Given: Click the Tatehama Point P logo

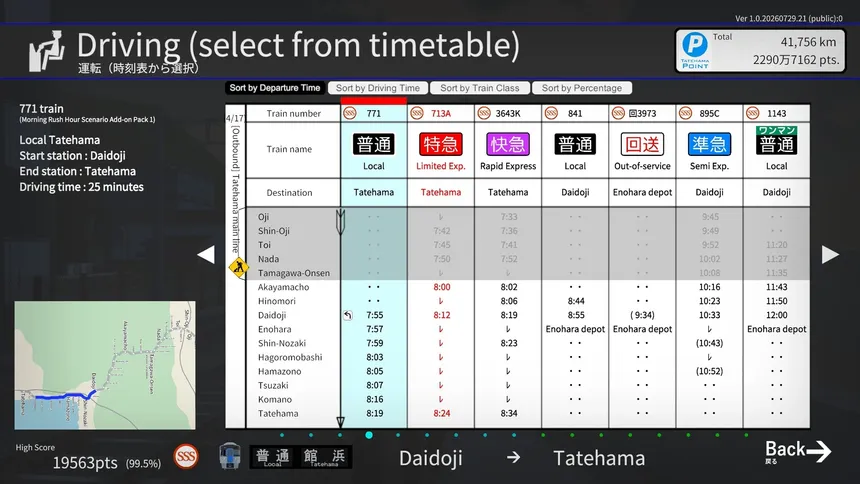Looking at the screenshot, I should (x=695, y=50).
